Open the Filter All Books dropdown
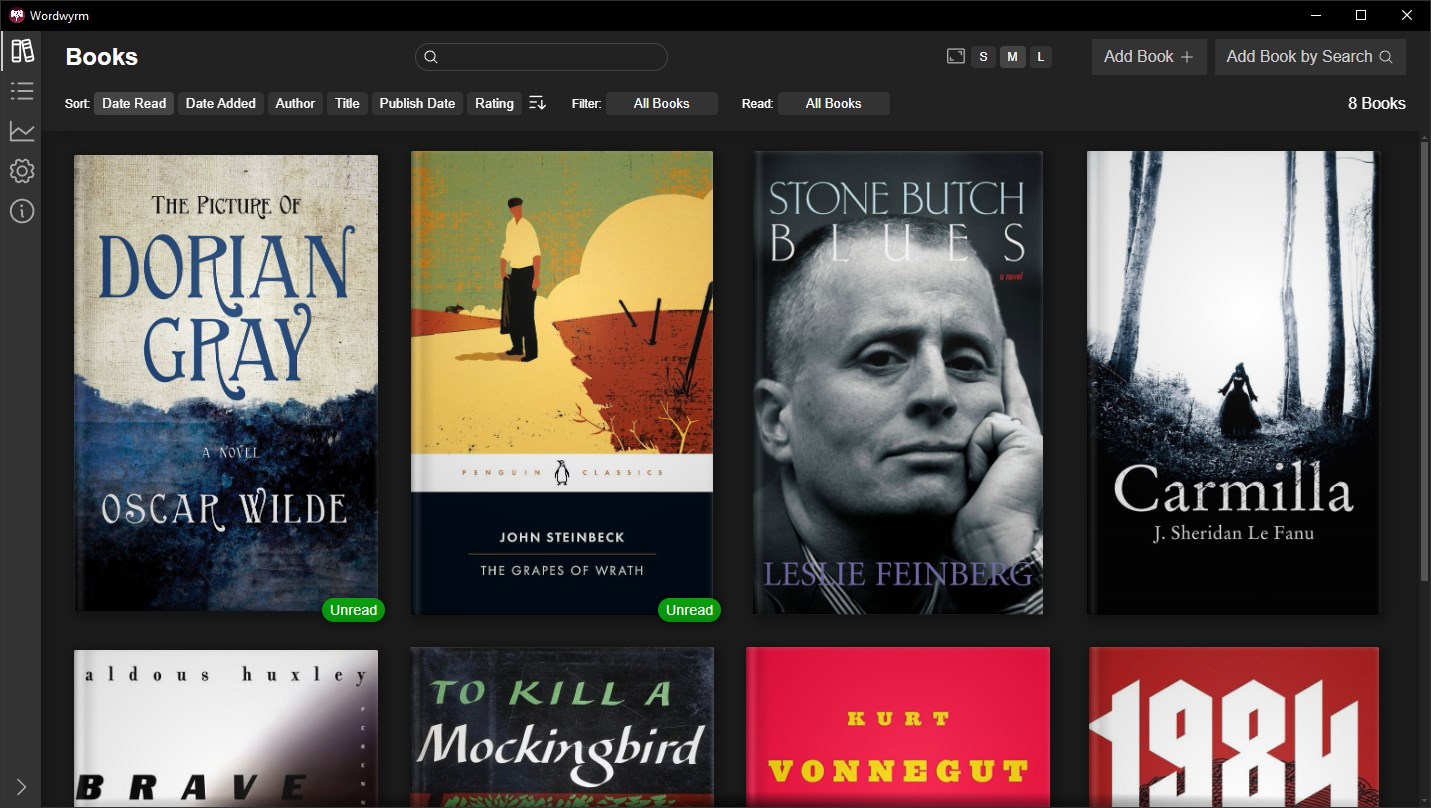The height and width of the screenshot is (808, 1431). (x=662, y=103)
